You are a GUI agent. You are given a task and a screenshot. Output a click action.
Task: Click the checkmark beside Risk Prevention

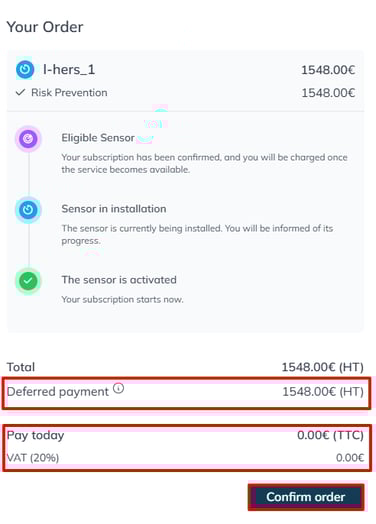20,92
